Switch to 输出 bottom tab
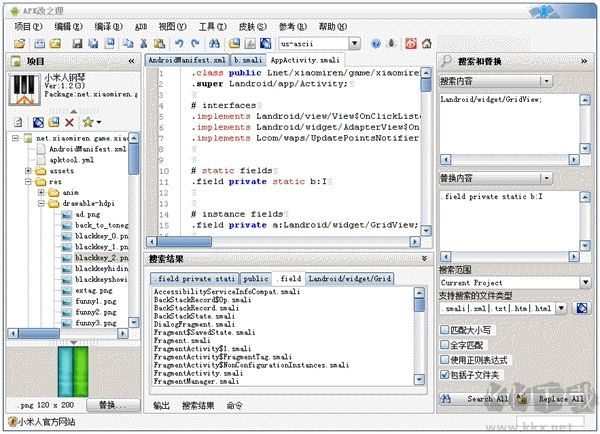Image resolution: width=600 pixels, height=434 pixels. (161, 405)
